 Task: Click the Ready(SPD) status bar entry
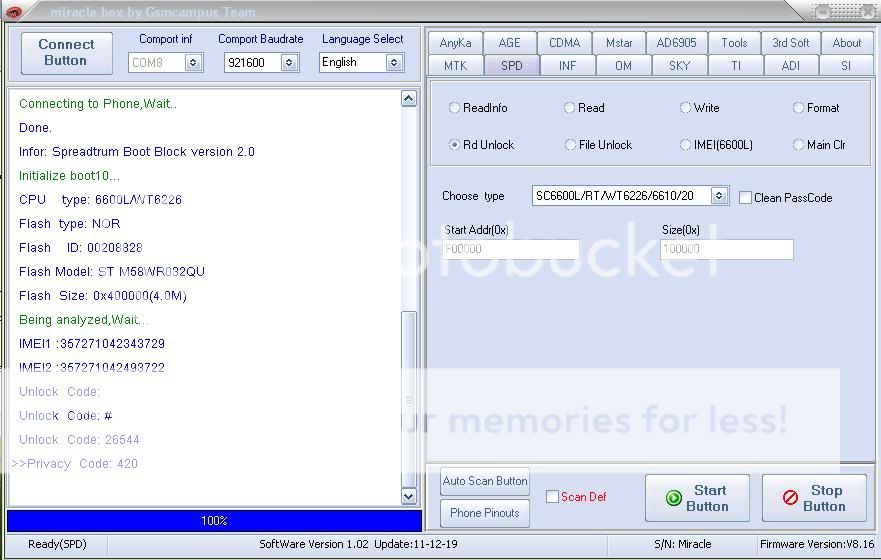57,544
